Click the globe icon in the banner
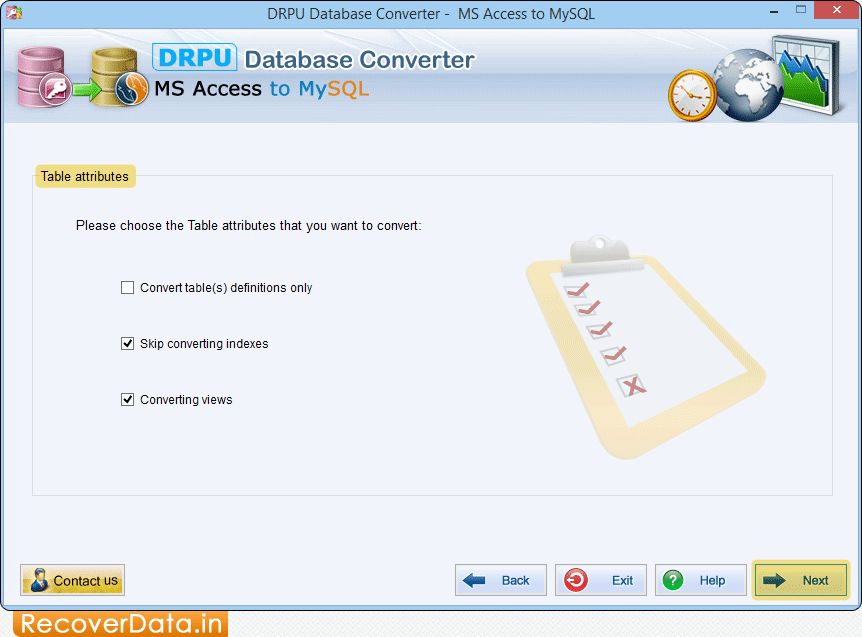Image resolution: width=862 pixels, height=637 pixels. 747,83
